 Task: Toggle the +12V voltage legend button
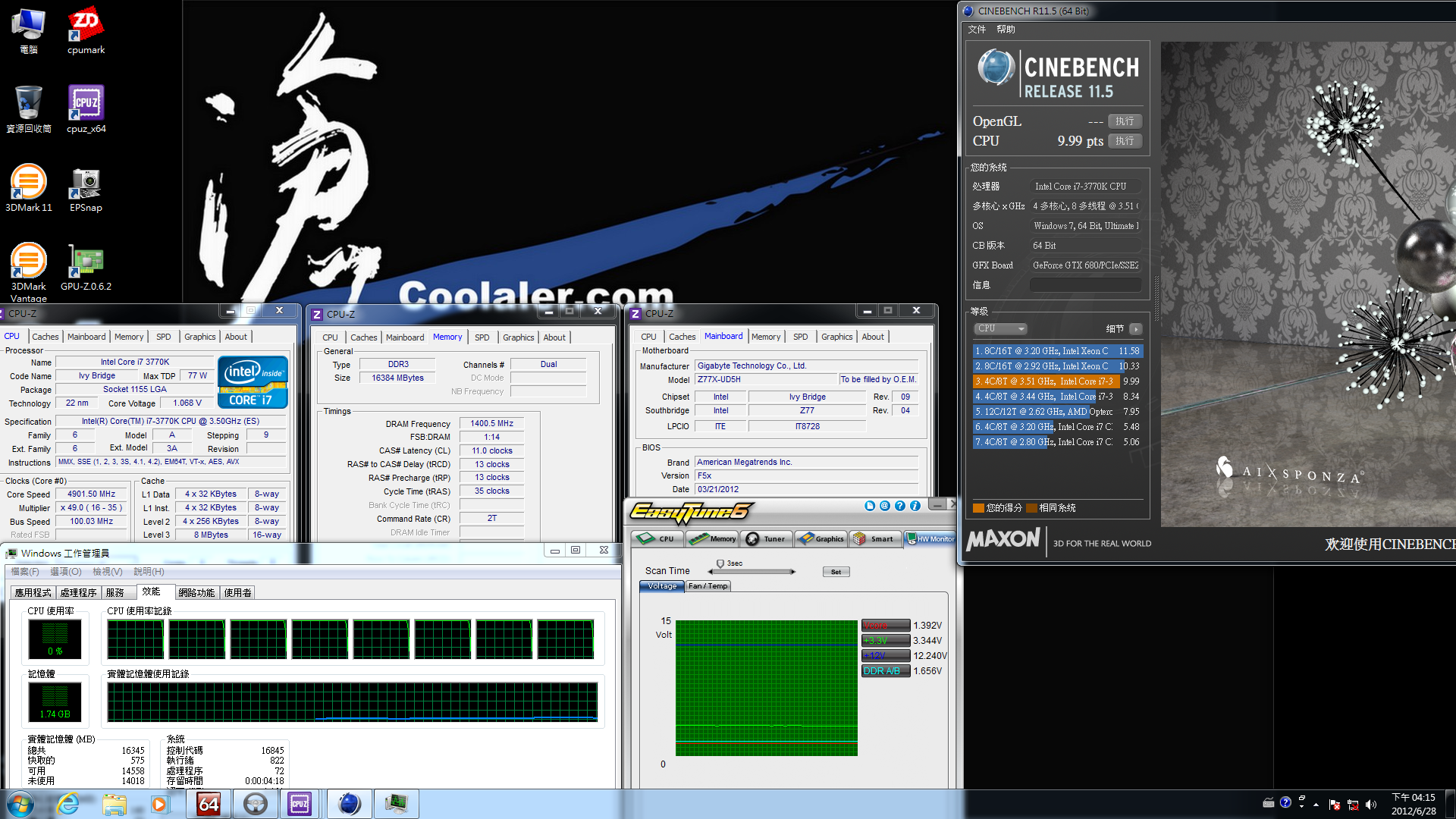tap(886, 656)
